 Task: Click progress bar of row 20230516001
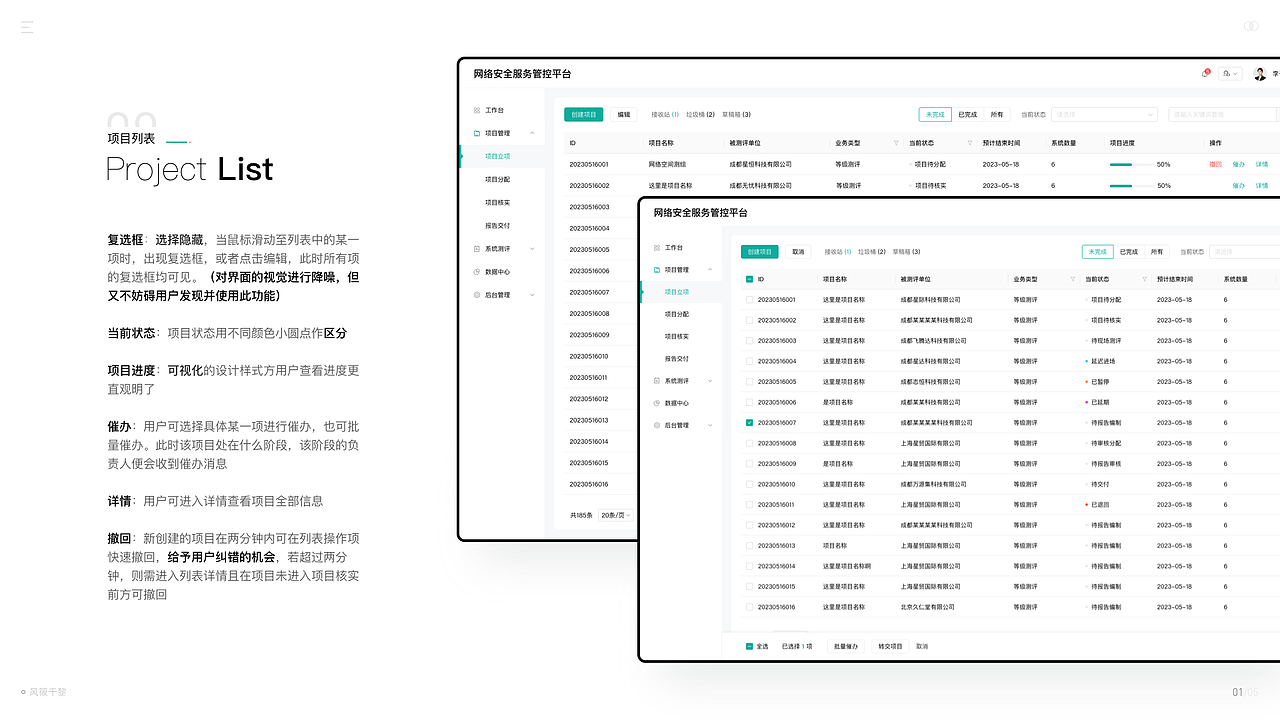(x=1130, y=164)
